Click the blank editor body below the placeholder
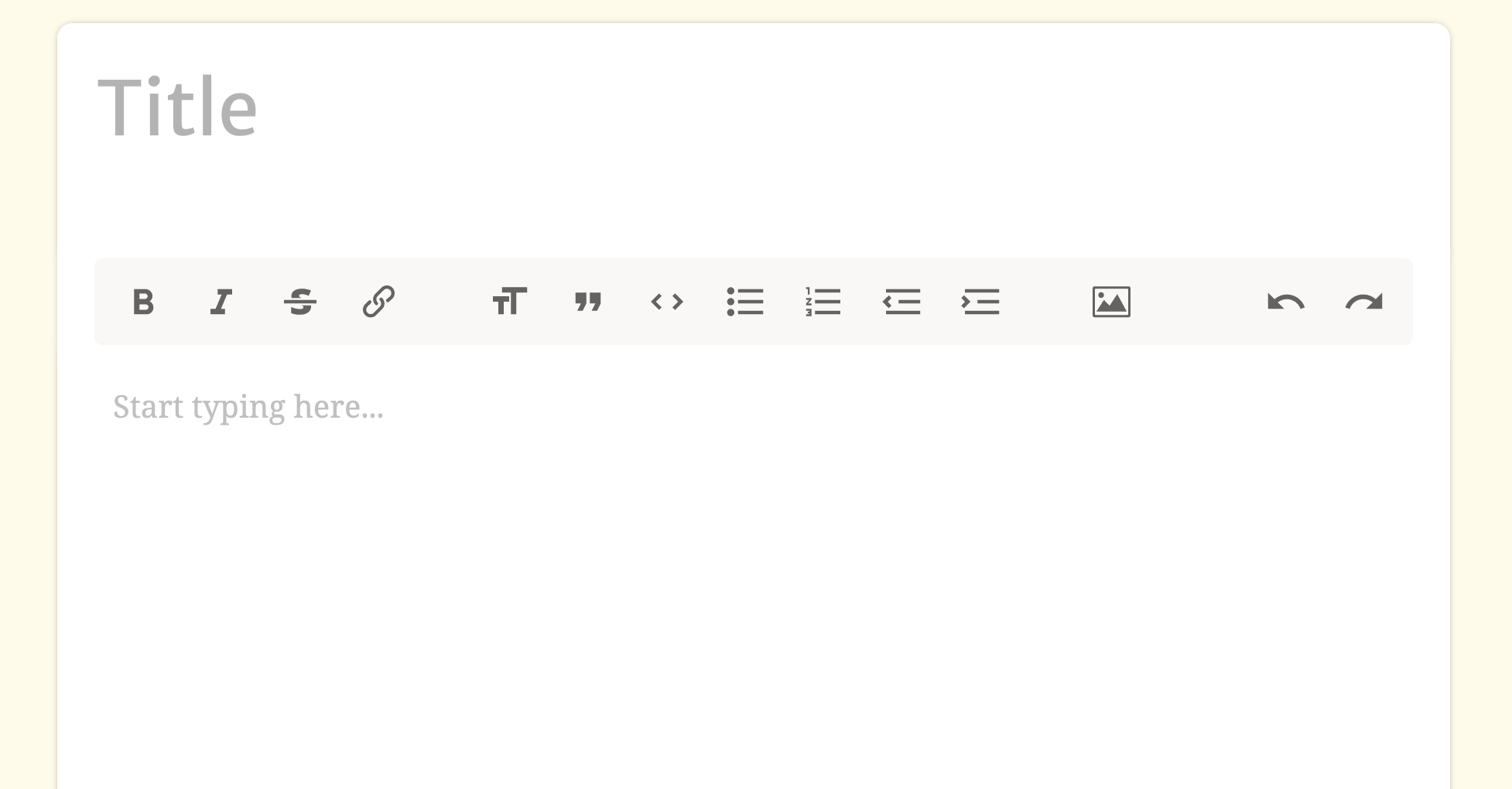1512x789 pixels. click(754, 603)
